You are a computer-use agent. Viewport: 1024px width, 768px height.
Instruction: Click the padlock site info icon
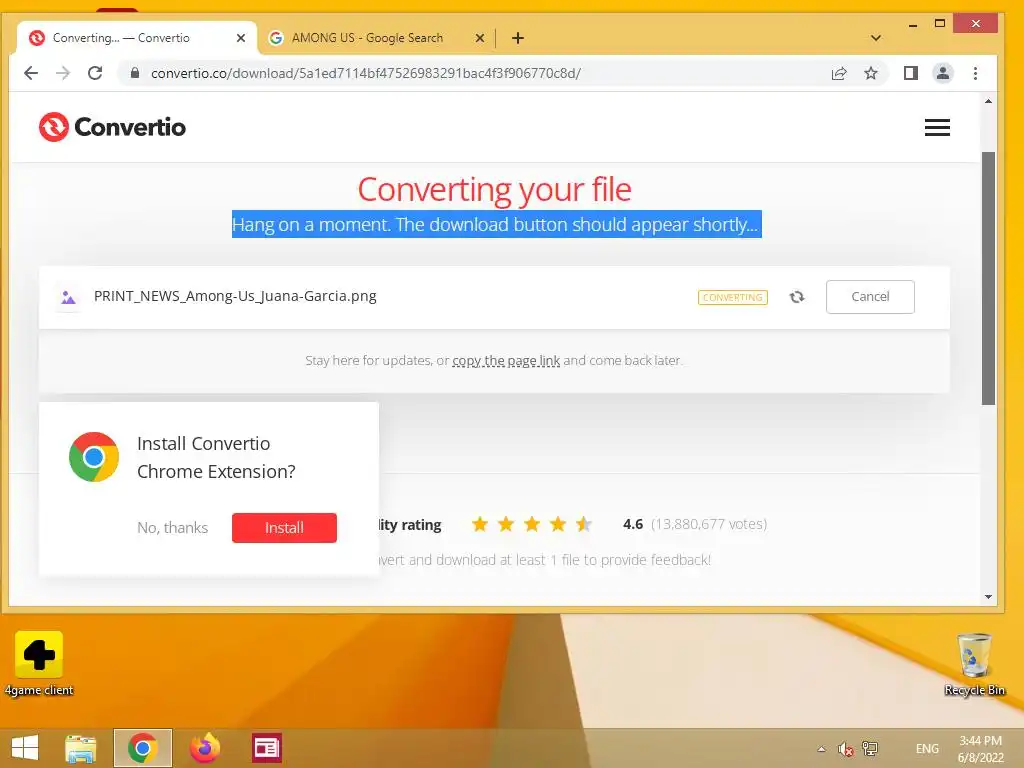135,73
